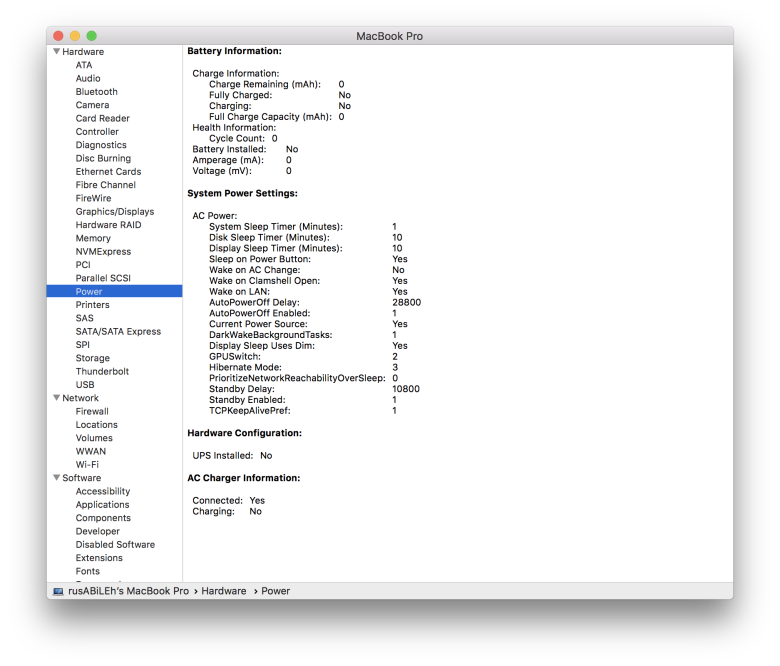Viewport: 780px width, 666px height.
Task: Open Accessibility under Software
Action: 102,491
